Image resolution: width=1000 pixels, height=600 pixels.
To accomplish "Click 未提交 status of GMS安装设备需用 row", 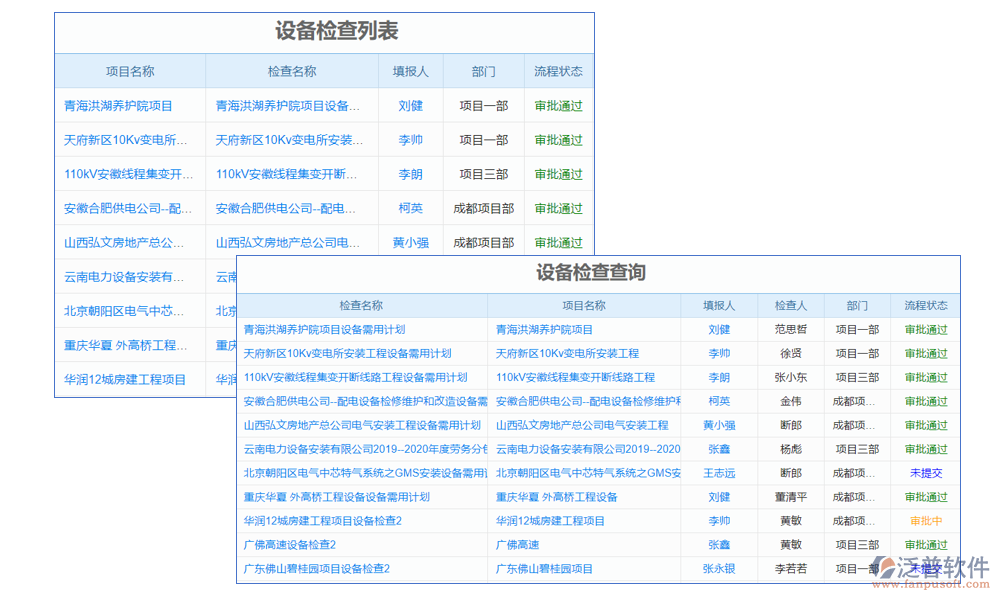I will [925, 472].
